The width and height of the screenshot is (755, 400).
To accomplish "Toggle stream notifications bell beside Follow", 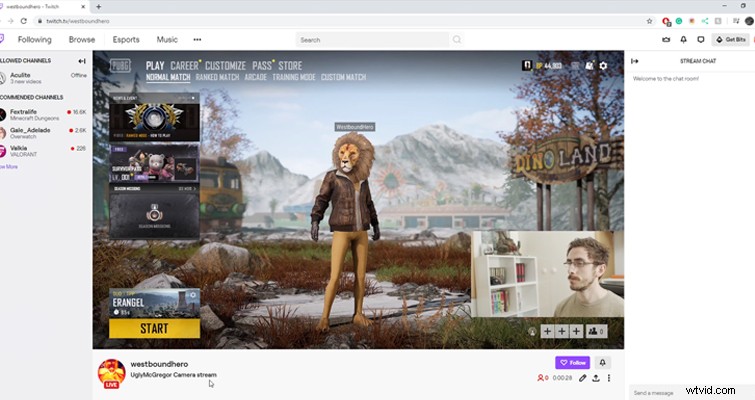I will tap(602, 362).
